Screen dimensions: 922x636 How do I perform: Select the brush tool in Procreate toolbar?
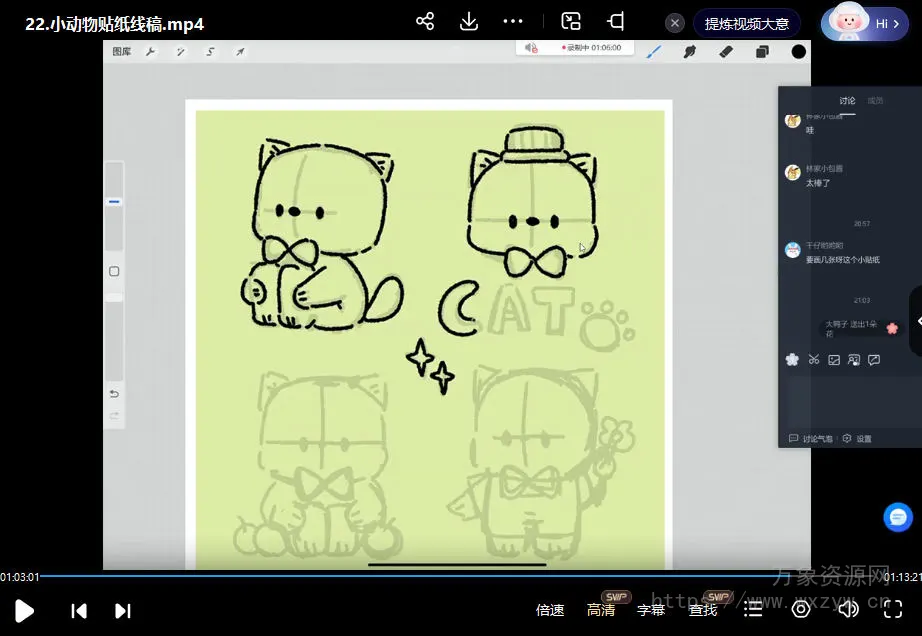tap(654, 51)
